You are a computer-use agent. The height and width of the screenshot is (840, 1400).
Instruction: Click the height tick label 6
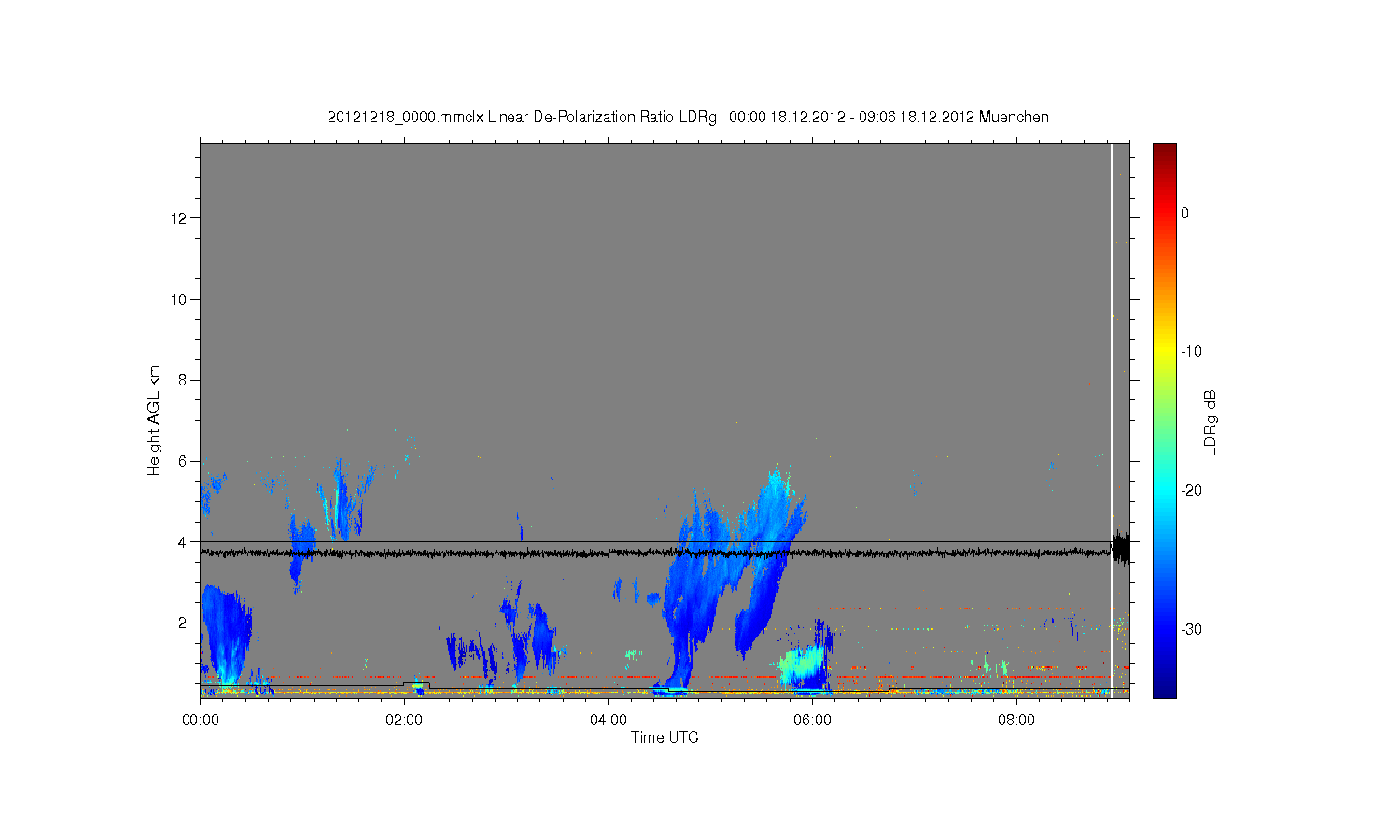coord(183,461)
